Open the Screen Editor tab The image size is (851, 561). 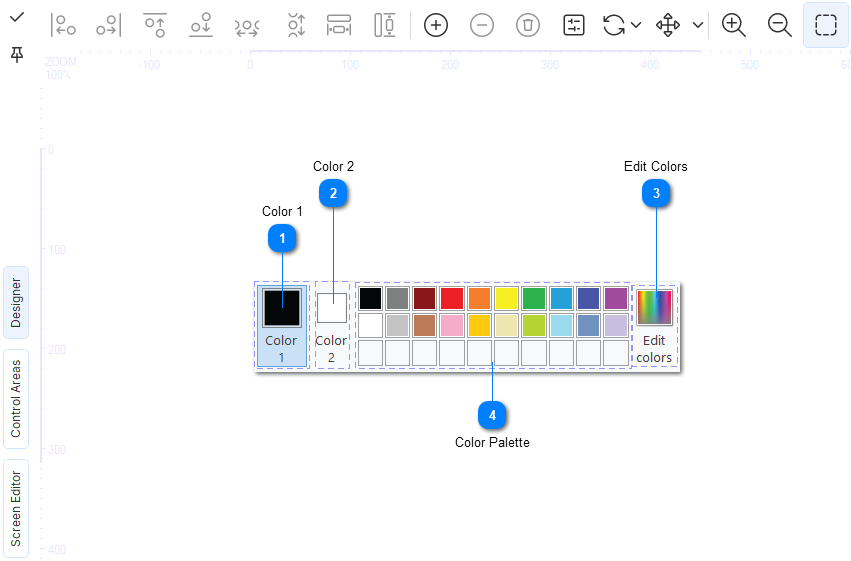[x=17, y=508]
